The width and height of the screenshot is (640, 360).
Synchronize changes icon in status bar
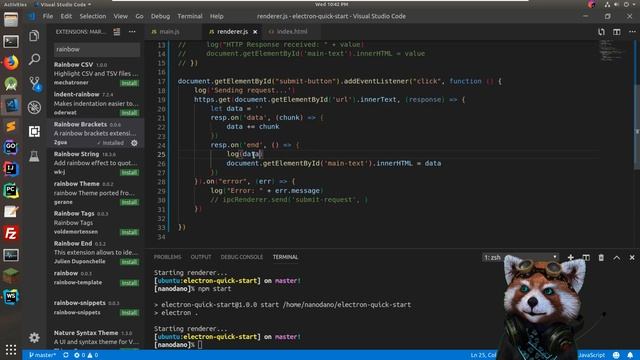coord(66,355)
